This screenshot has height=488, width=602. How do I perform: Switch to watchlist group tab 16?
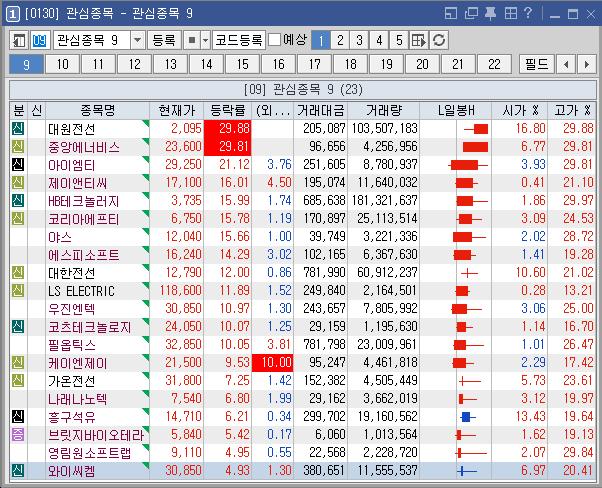pyautogui.click(x=278, y=64)
